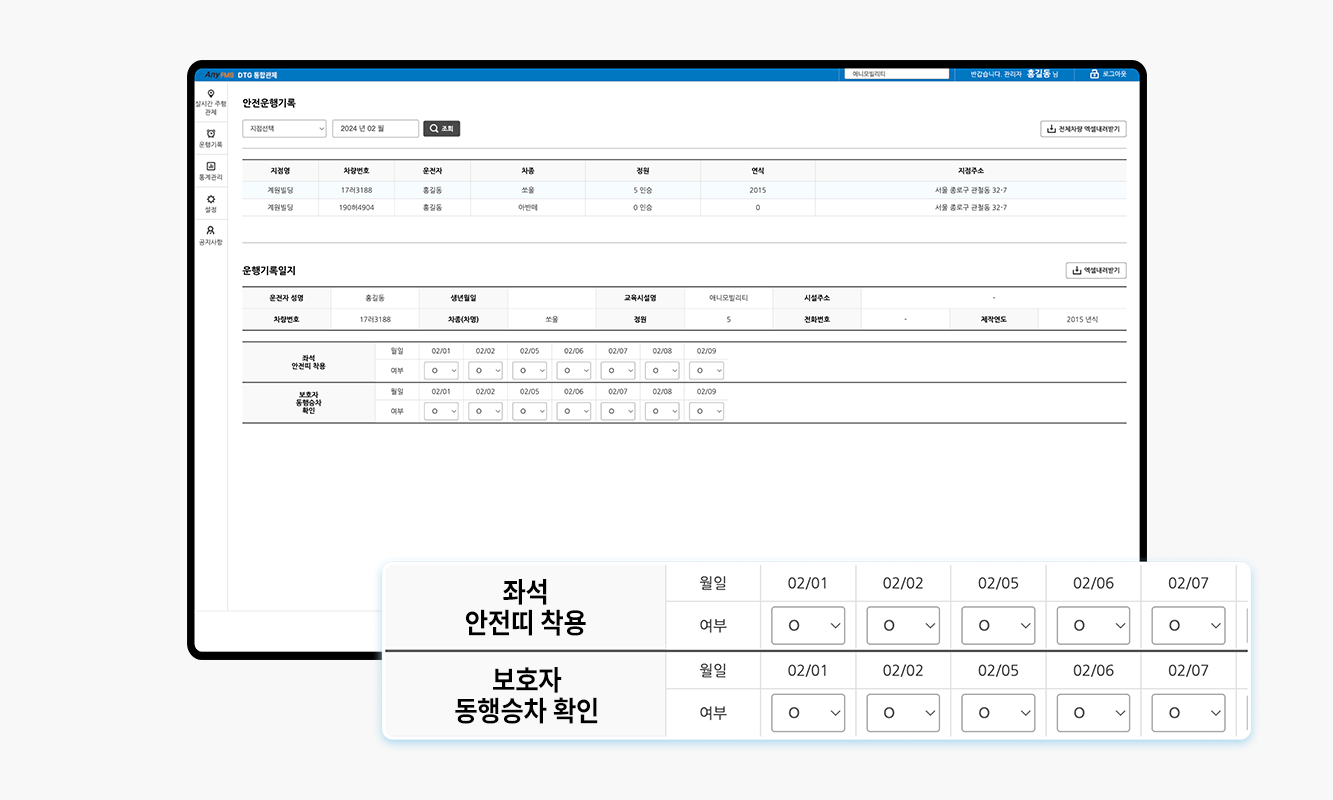Click the download icon on 전체차량 엑셀내려받기
1333x800 pixels.
(x=1050, y=129)
